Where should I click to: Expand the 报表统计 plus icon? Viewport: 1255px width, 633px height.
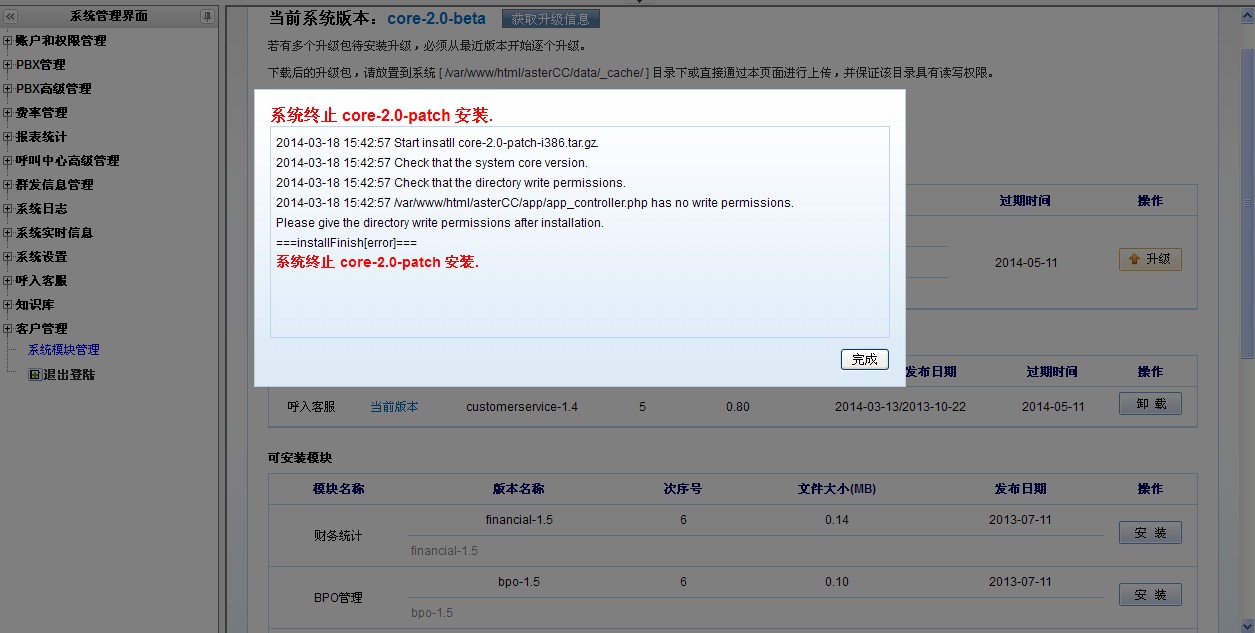(x=8, y=137)
